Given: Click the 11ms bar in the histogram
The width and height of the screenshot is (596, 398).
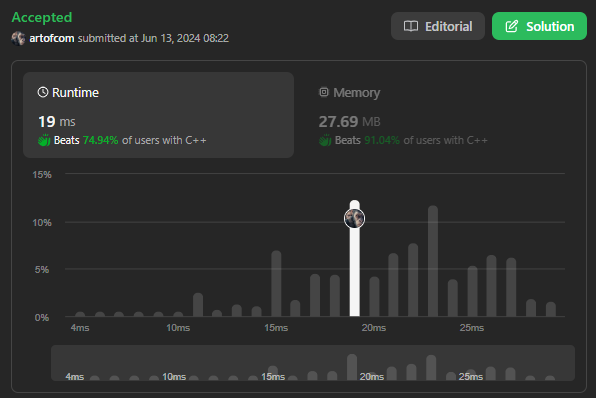Looking at the screenshot, I should click(198, 304).
